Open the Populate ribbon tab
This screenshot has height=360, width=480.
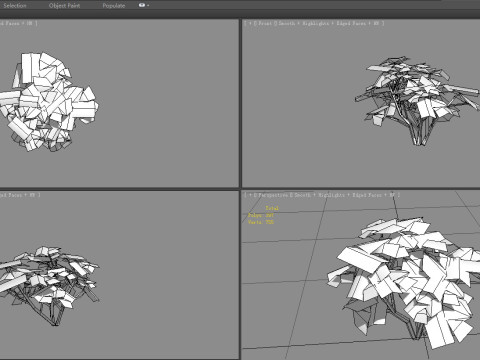point(114,6)
